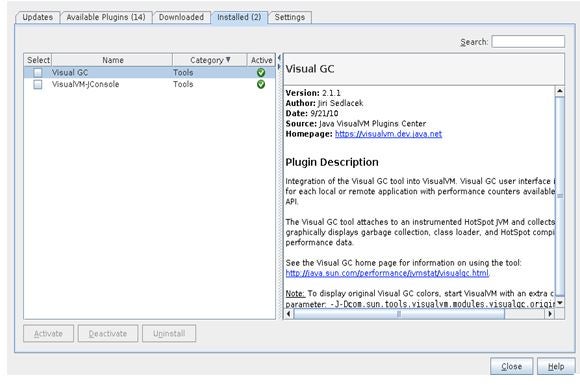The width and height of the screenshot is (580, 385).
Task: Switch to the Updates tab
Action: 37,17
